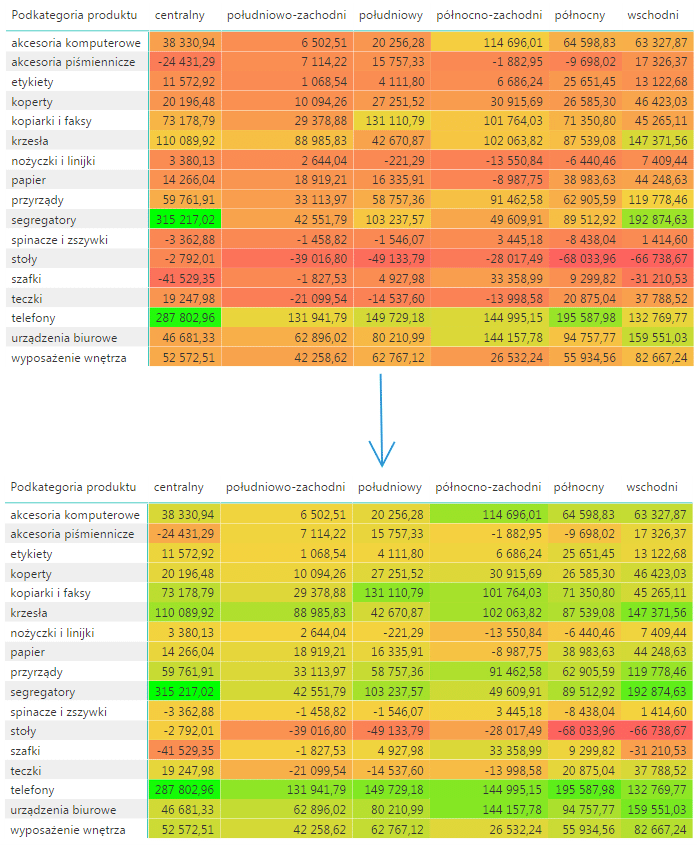Click 'wschodni' column header in lower table
This screenshot has width=698, height=845.
click(x=652, y=487)
